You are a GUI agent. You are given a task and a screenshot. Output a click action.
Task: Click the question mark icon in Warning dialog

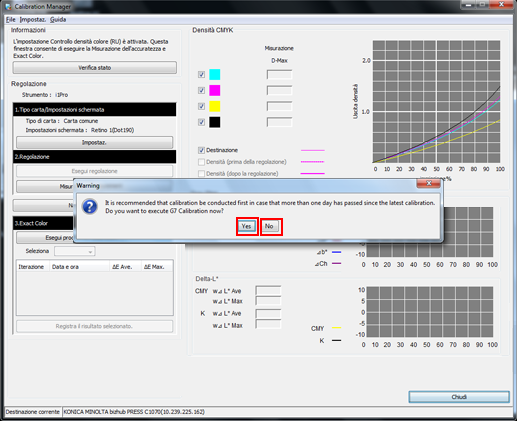[x=90, y=207]
